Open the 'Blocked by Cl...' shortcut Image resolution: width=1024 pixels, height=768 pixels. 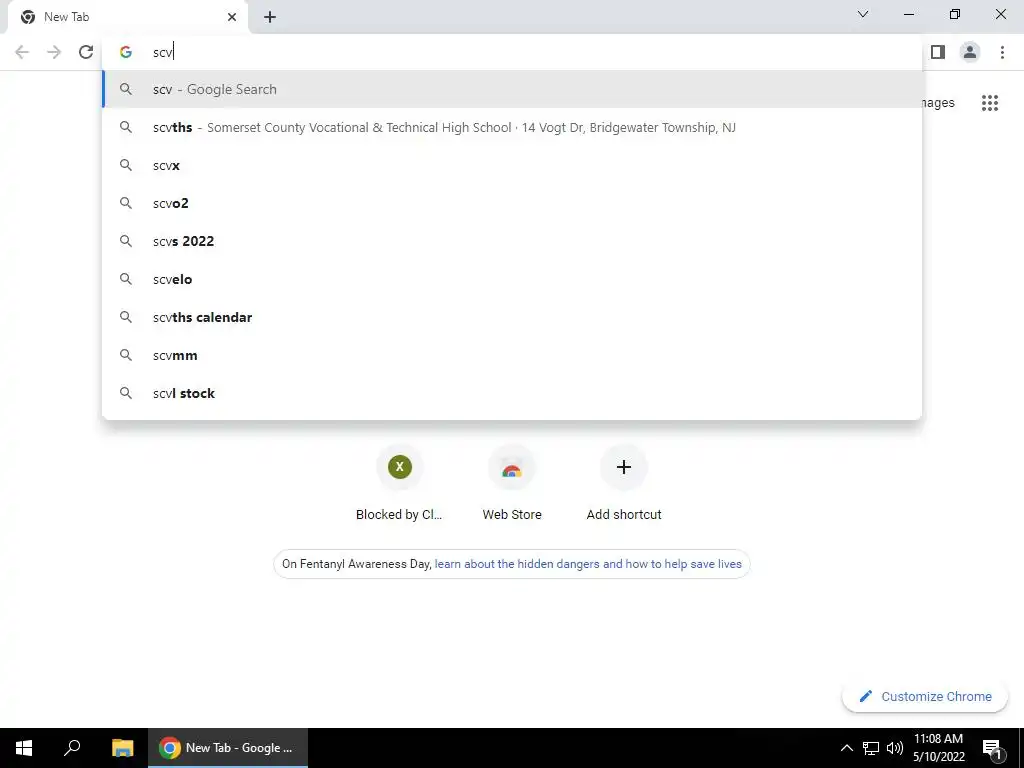(400, 485)
